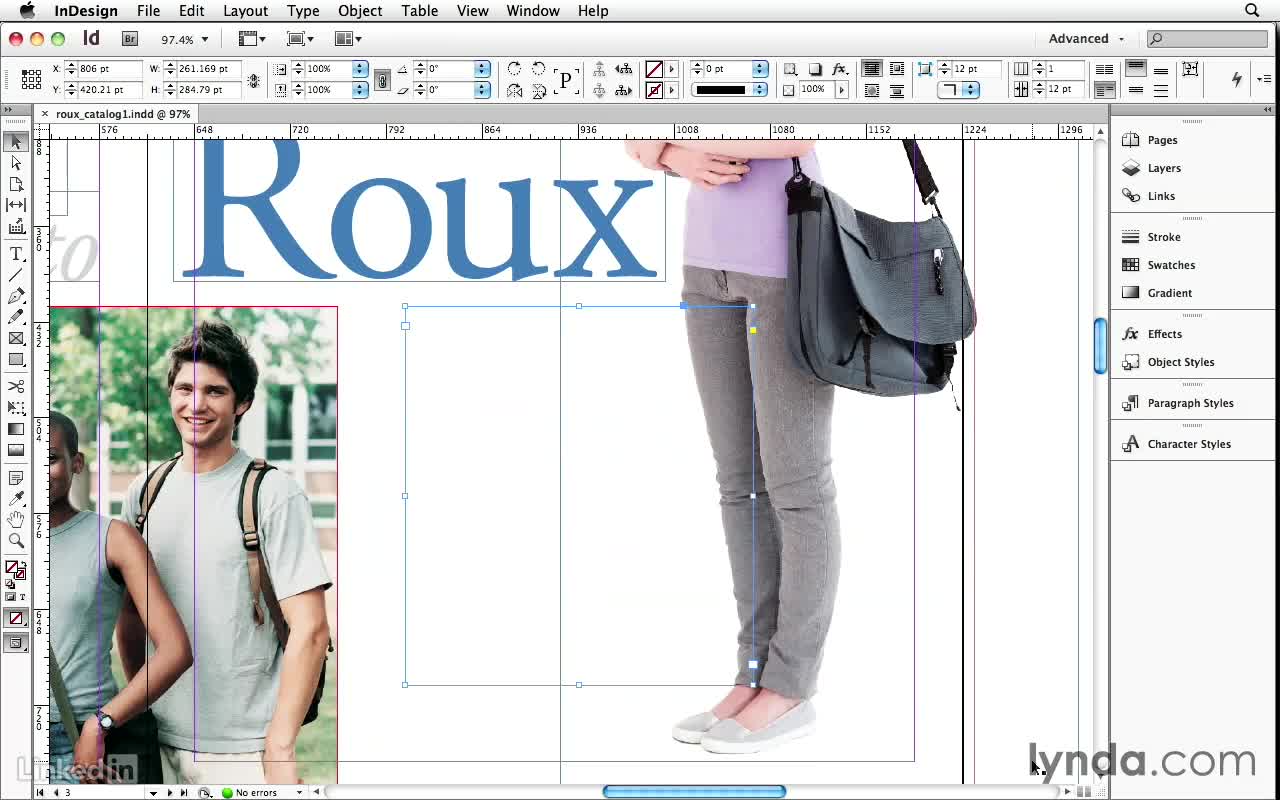Open the Table menu

[419, 11]
